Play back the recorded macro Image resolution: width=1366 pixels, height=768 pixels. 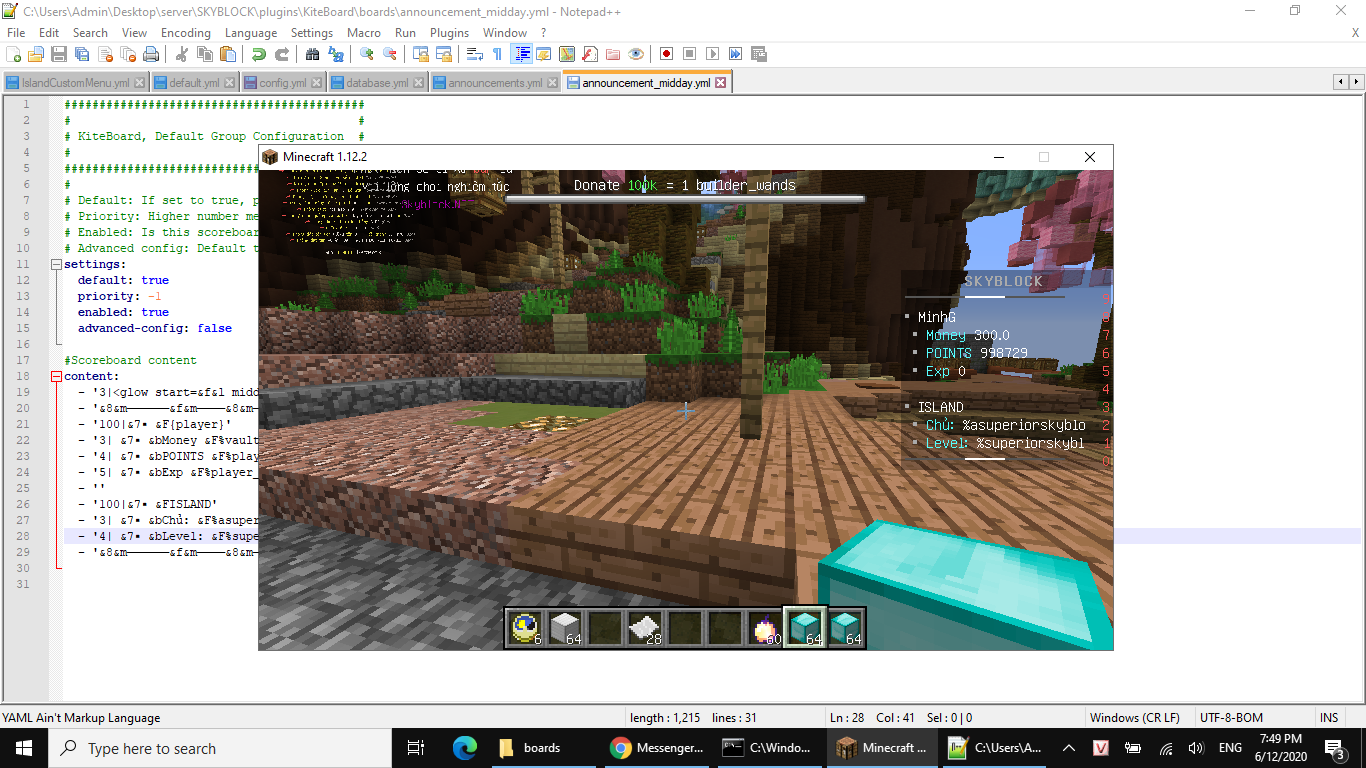point(713,54)
